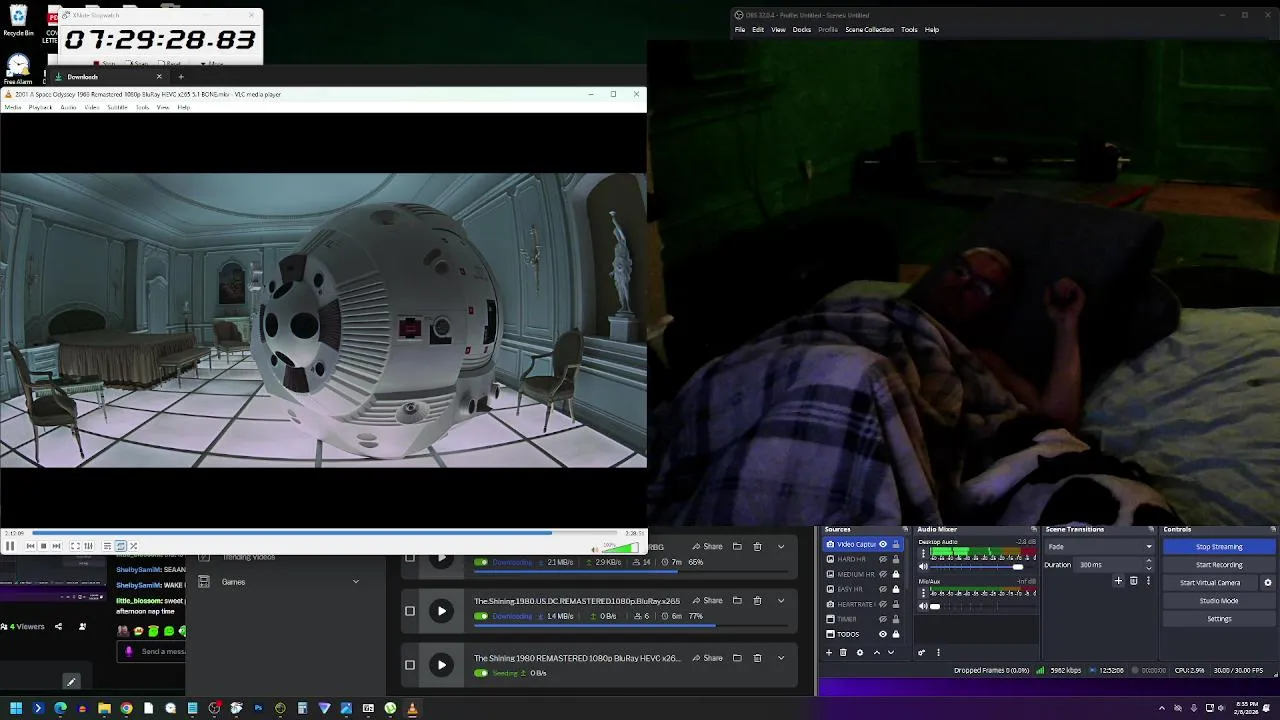Expand The.Shining.1980.US.DC.REMASTERED torrent details
Screen dimensions: 1280x720
[781, 601]
